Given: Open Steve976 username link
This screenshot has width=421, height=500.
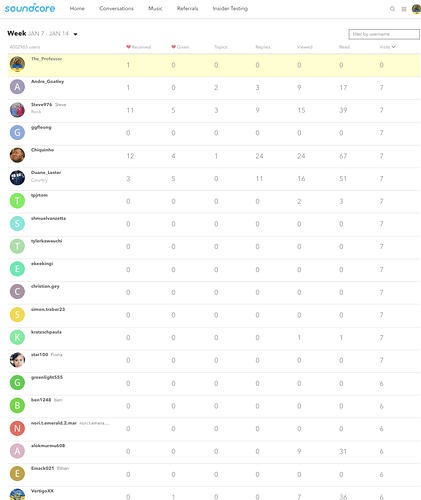Looking at the screenshot, I should tap(42, 105).
